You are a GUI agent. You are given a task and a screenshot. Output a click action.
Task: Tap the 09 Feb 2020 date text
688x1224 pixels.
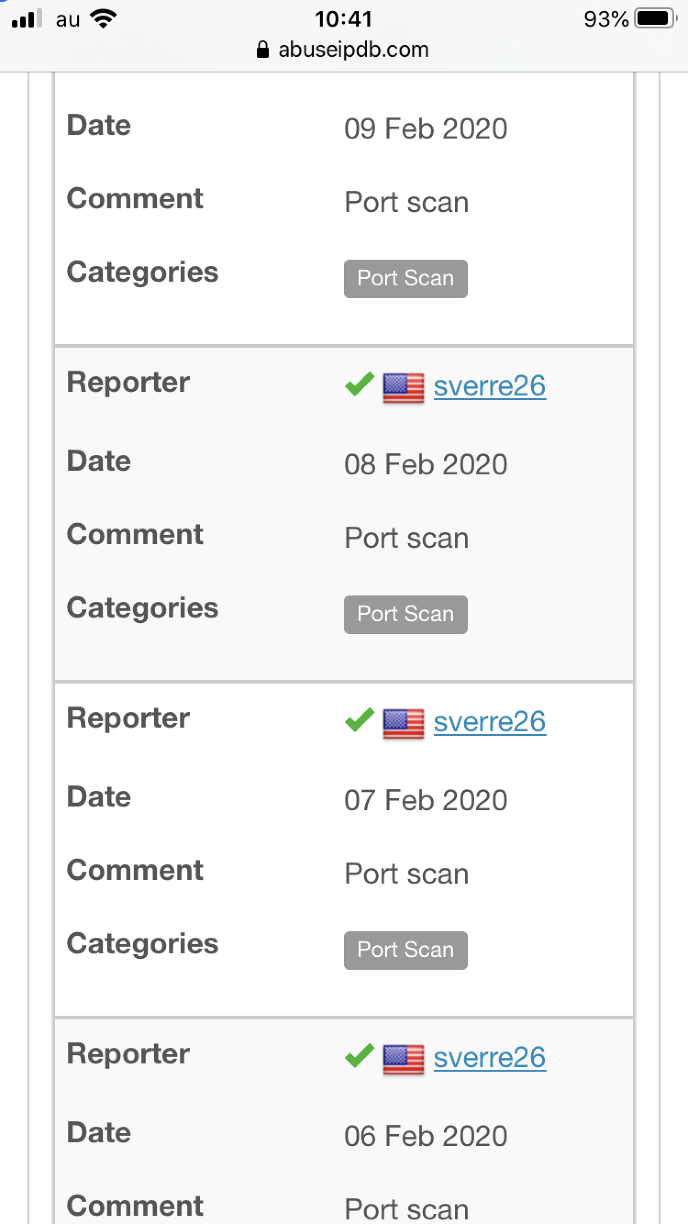coord(426,129)
